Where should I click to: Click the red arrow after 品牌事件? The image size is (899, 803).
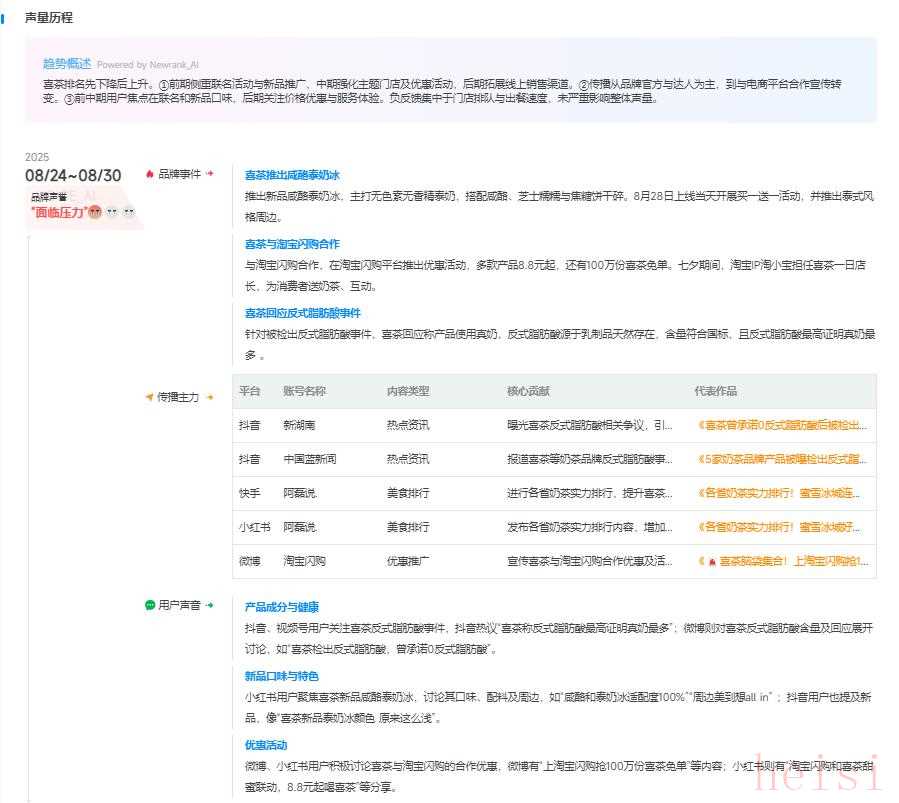(210, 173)
